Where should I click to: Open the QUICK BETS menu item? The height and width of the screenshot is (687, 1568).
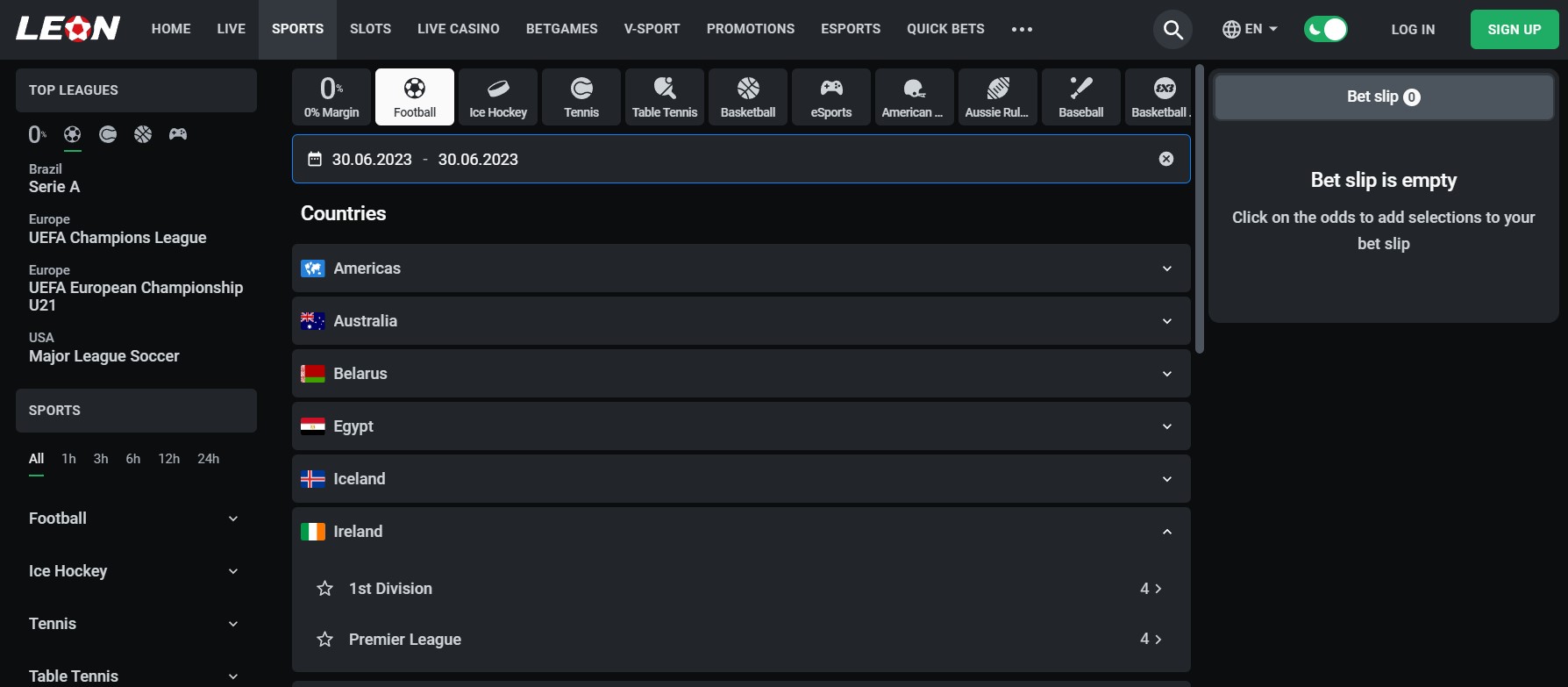(945, 29)
